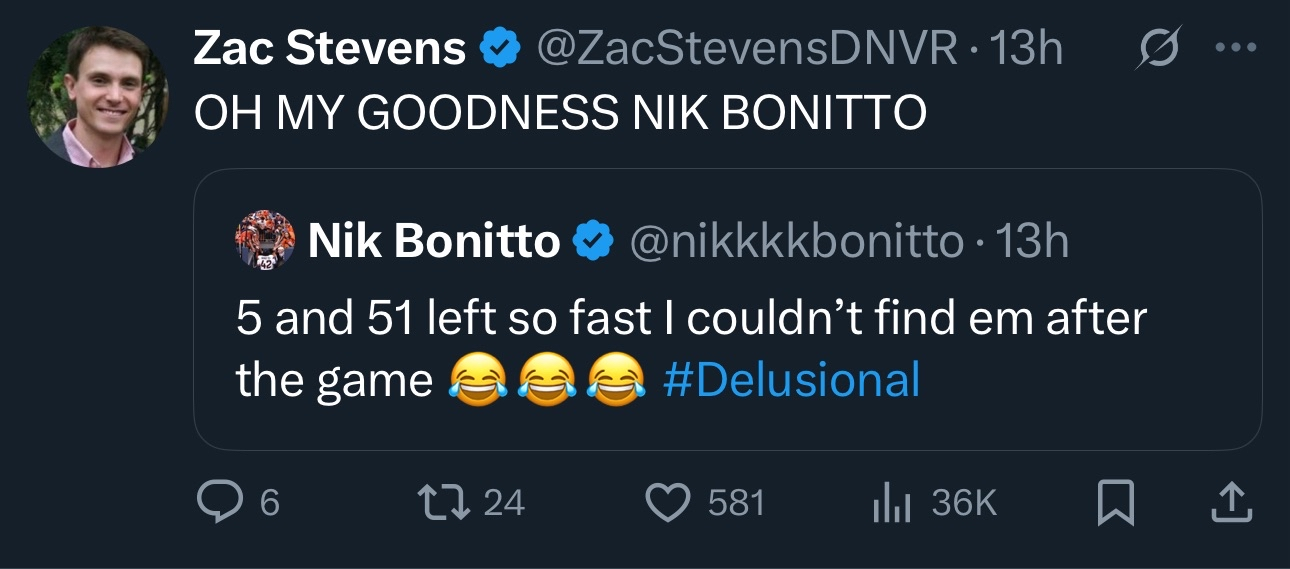Open the quoted tweet text body
Viewport: 1290px width, 569px height.
click(690, 320)
